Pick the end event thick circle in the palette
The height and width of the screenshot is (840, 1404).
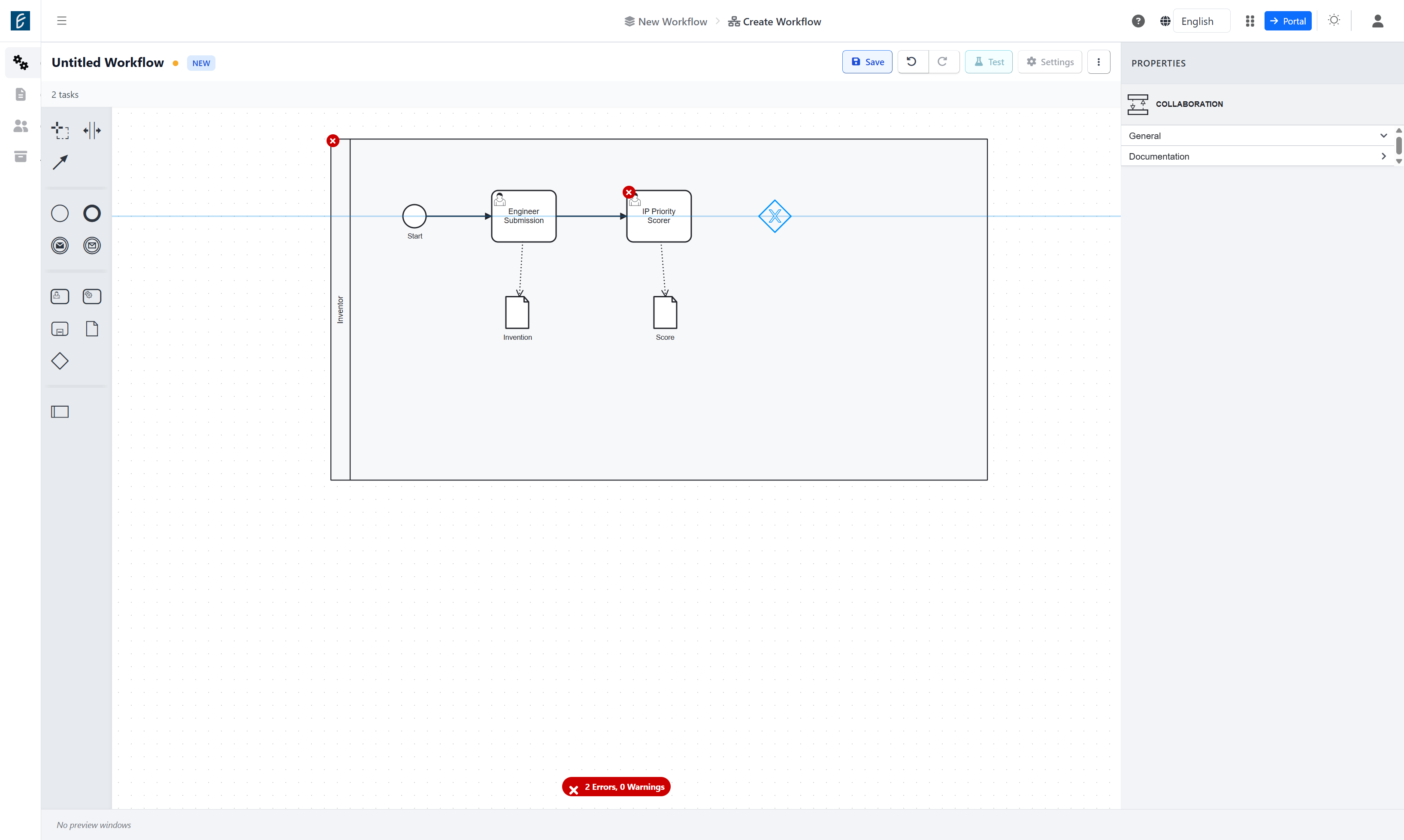(x=92, y=213)
